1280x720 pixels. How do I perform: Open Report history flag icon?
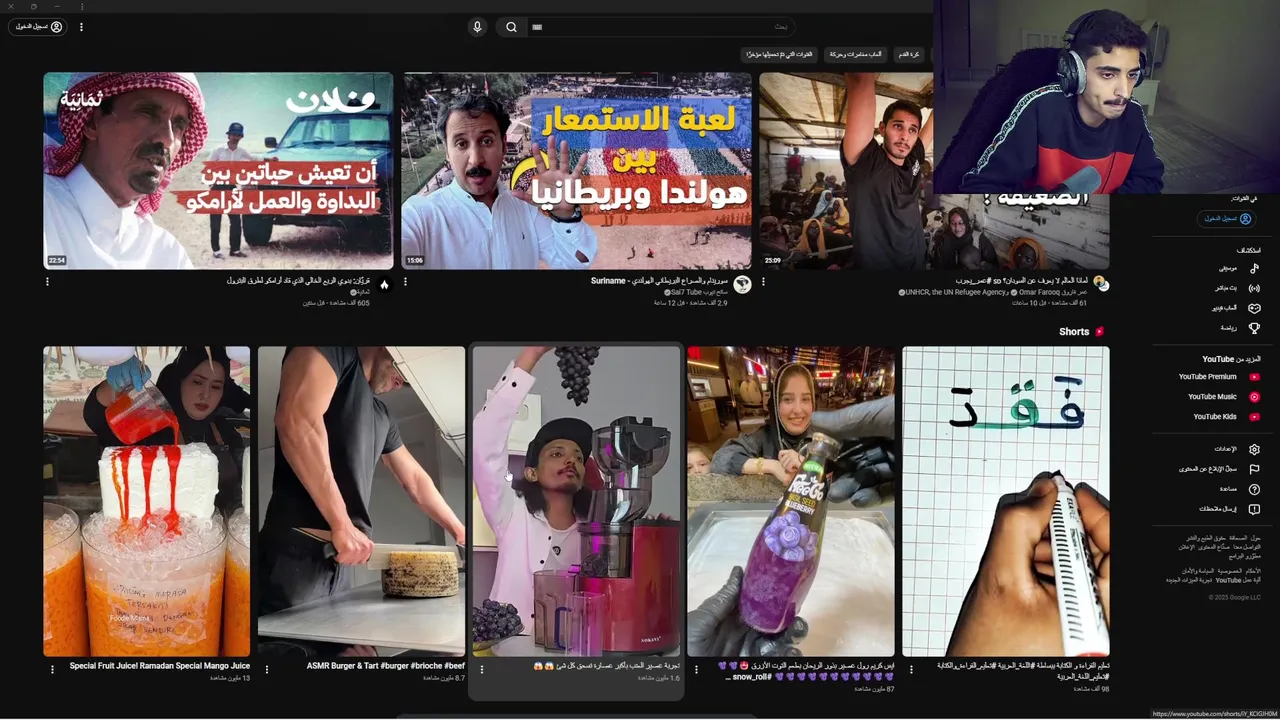pos(1254,469)
